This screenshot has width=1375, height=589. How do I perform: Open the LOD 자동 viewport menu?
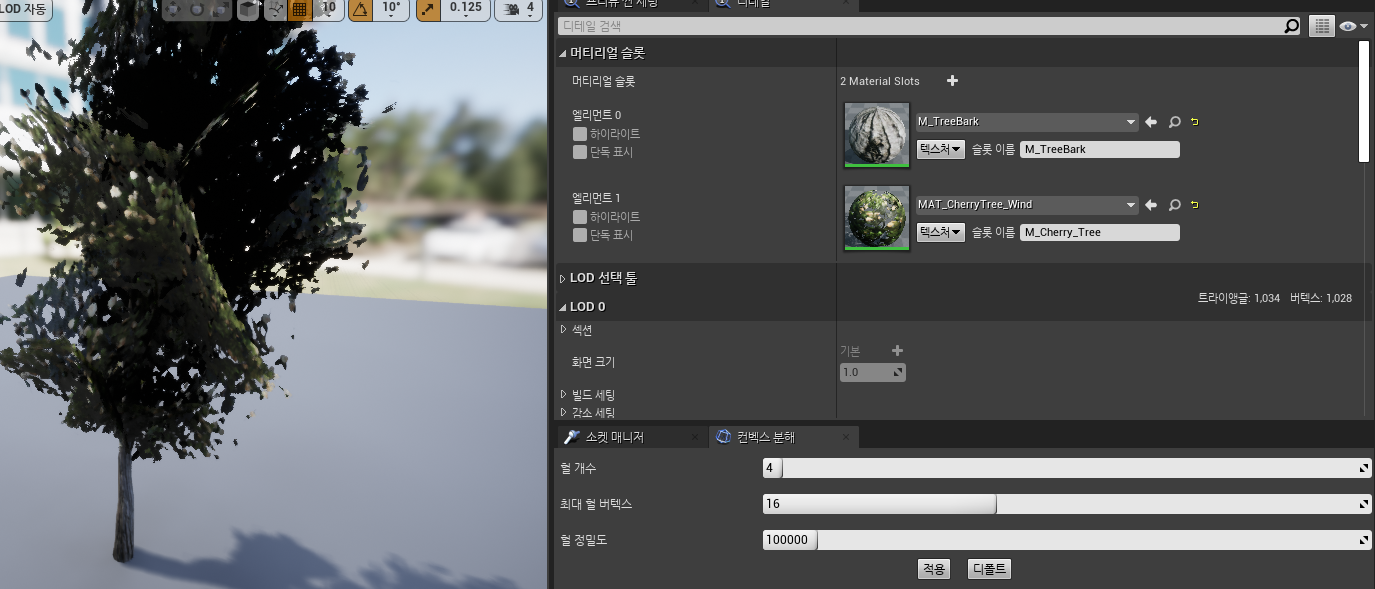click(x=23, y=9)
